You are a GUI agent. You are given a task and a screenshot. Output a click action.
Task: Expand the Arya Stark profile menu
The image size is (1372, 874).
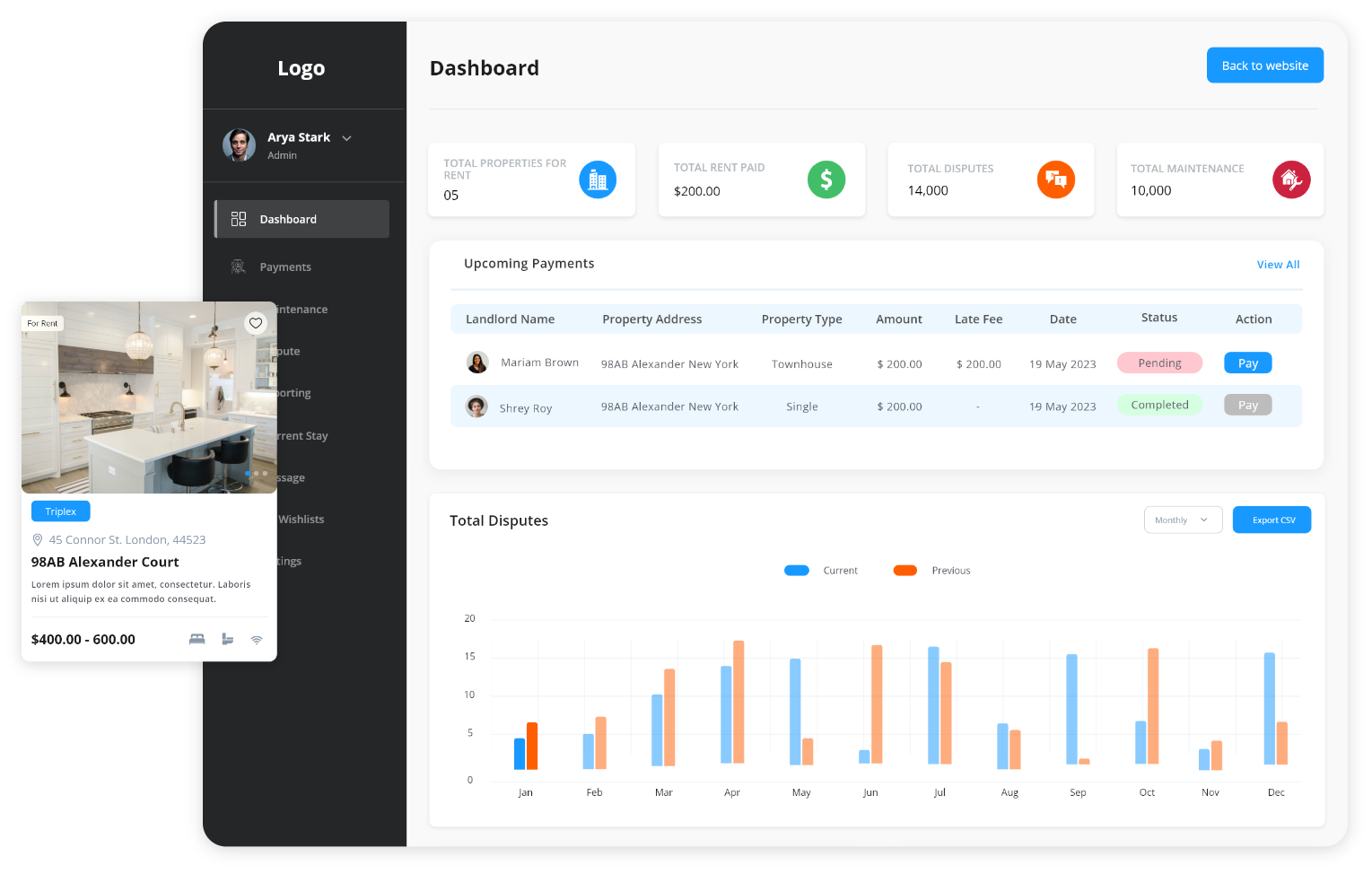coord(346,138)
